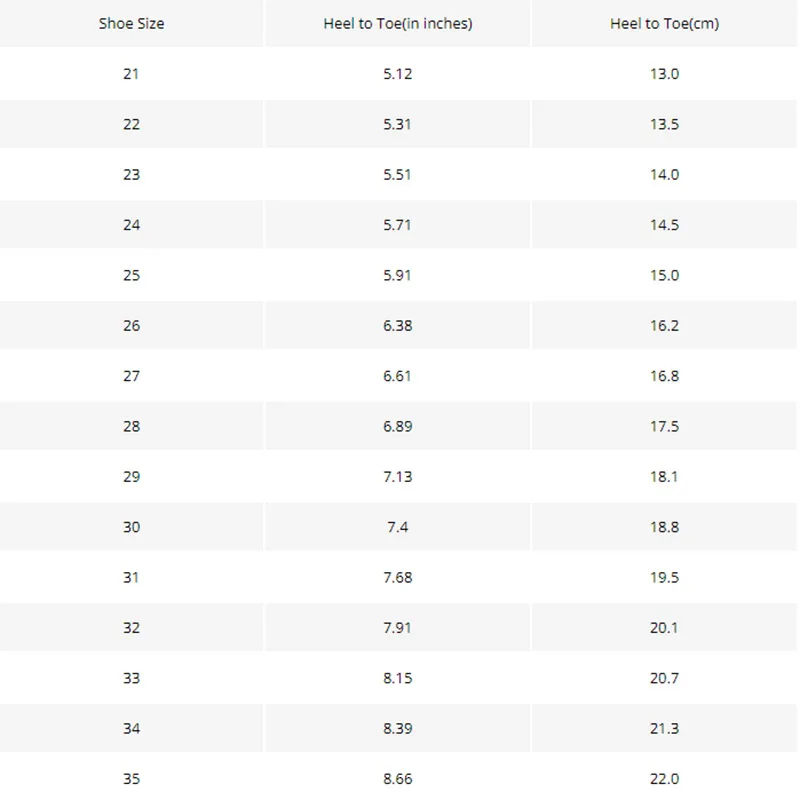Viewport: 800px width, 808px height.
Task: Click the 7.4 inches value
Action: click(x=397, y=527)
